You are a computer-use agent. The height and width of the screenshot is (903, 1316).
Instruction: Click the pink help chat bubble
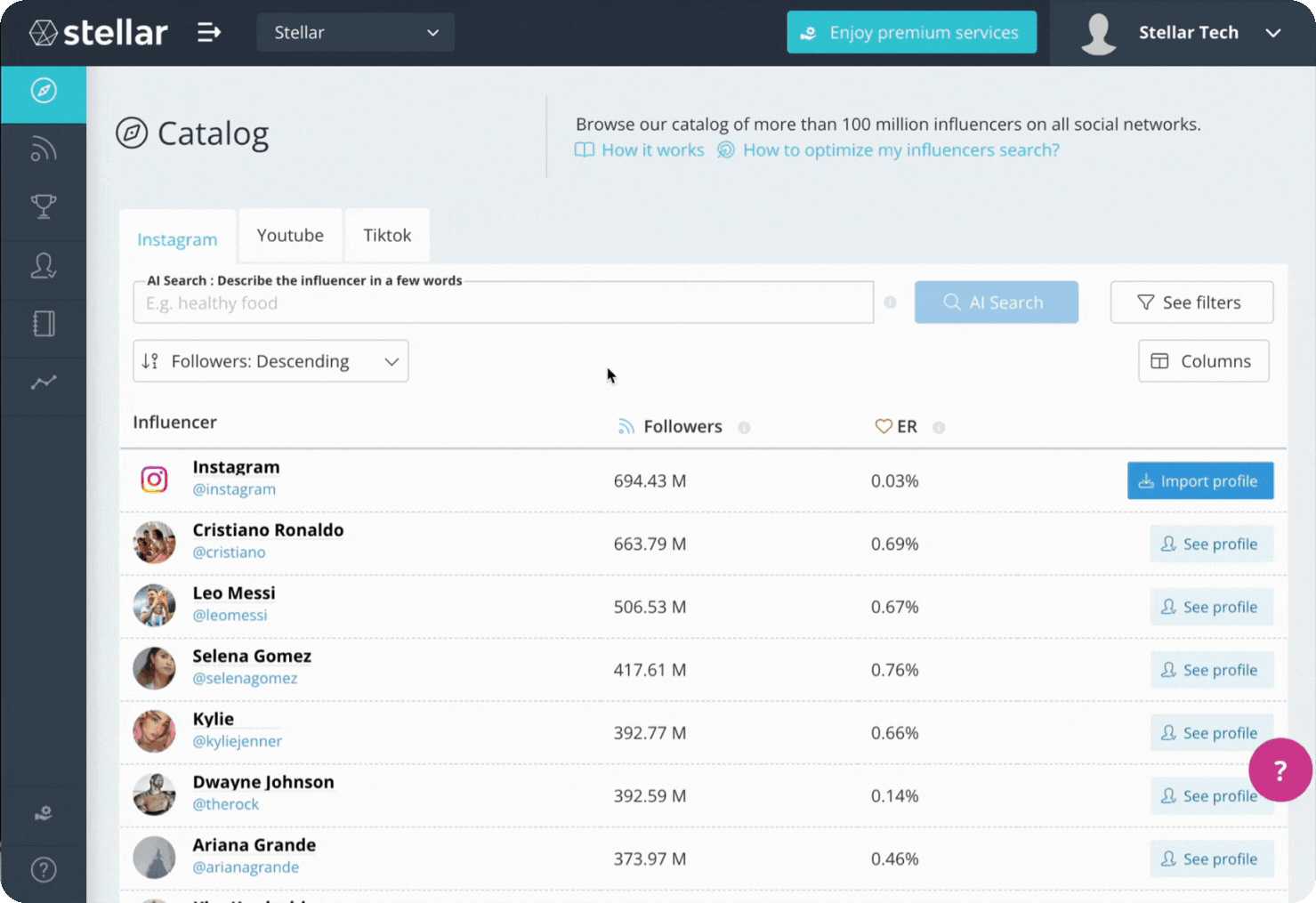1280,770
